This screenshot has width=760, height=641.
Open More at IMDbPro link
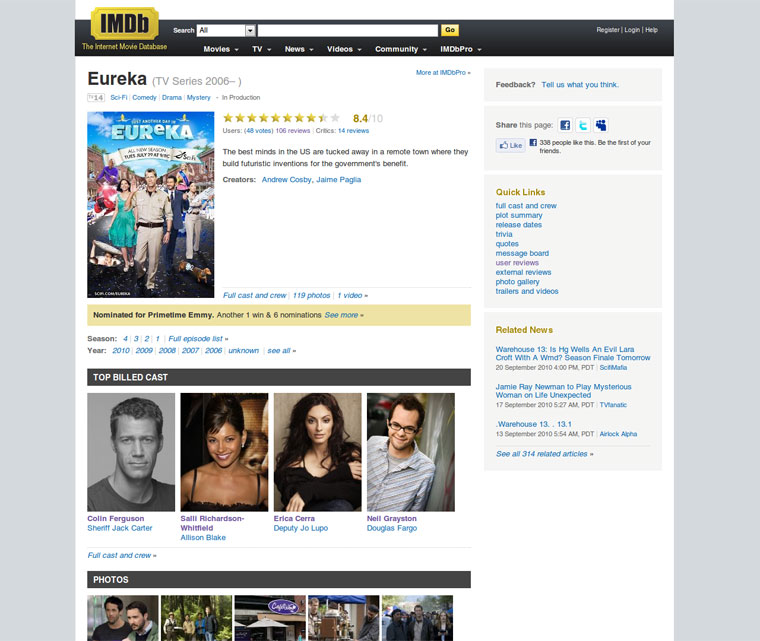click(443, 72)
